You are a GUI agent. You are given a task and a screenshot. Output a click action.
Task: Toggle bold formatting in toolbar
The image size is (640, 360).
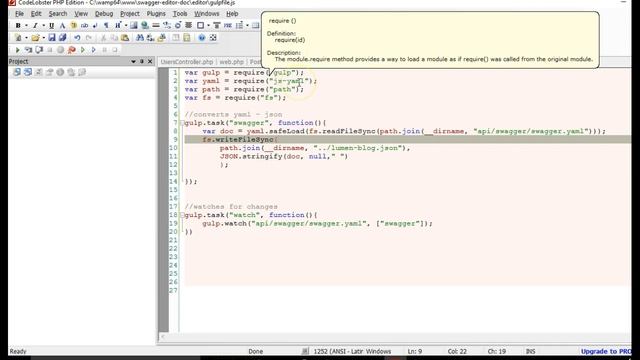pyautogui.click(x=18, y=26)
